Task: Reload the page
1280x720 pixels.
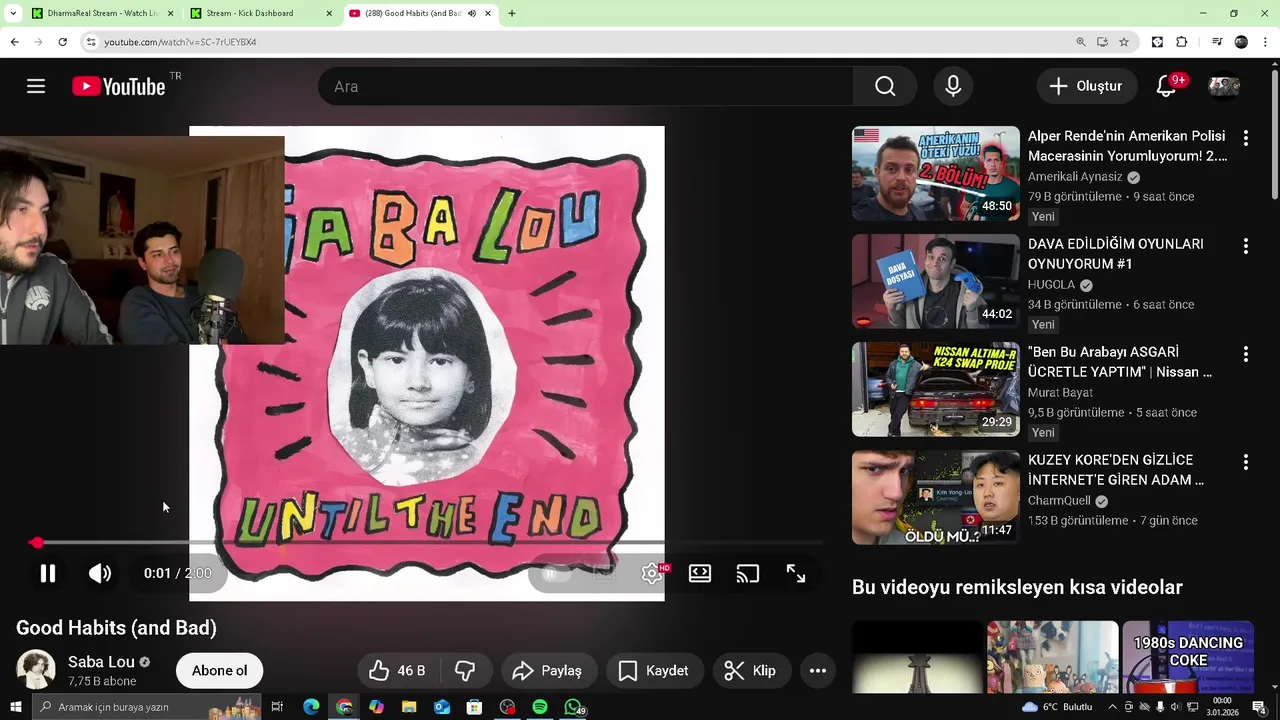Action: 62,42
